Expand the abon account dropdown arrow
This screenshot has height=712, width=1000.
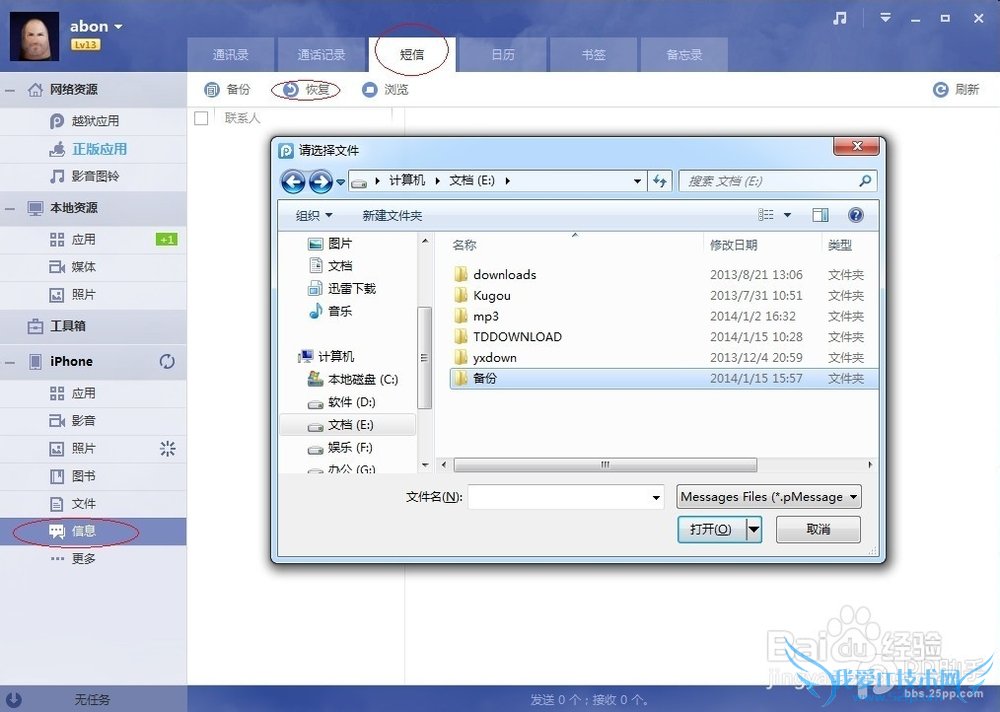(118, 27)
